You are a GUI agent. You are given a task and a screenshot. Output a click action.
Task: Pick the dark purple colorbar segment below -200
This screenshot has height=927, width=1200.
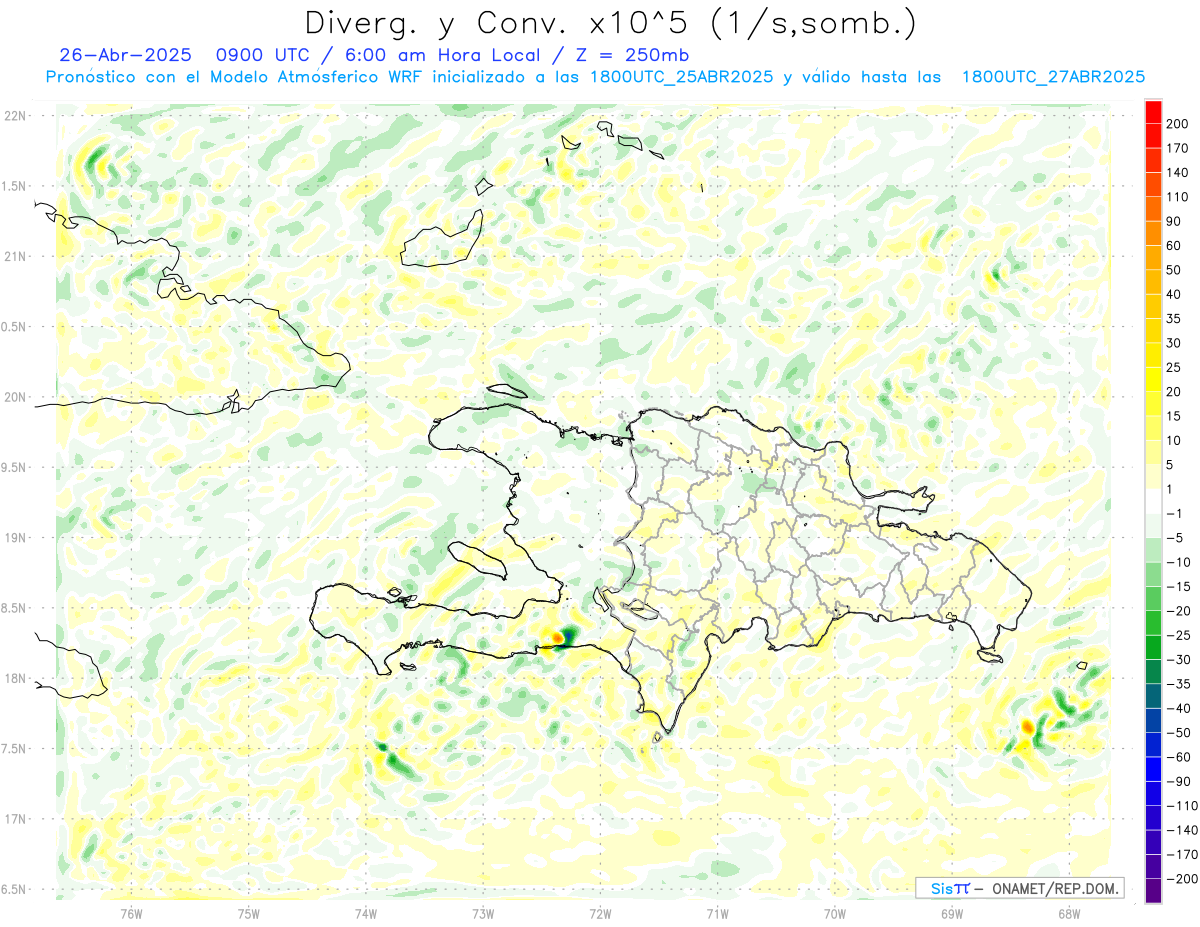click(1153, 891)
